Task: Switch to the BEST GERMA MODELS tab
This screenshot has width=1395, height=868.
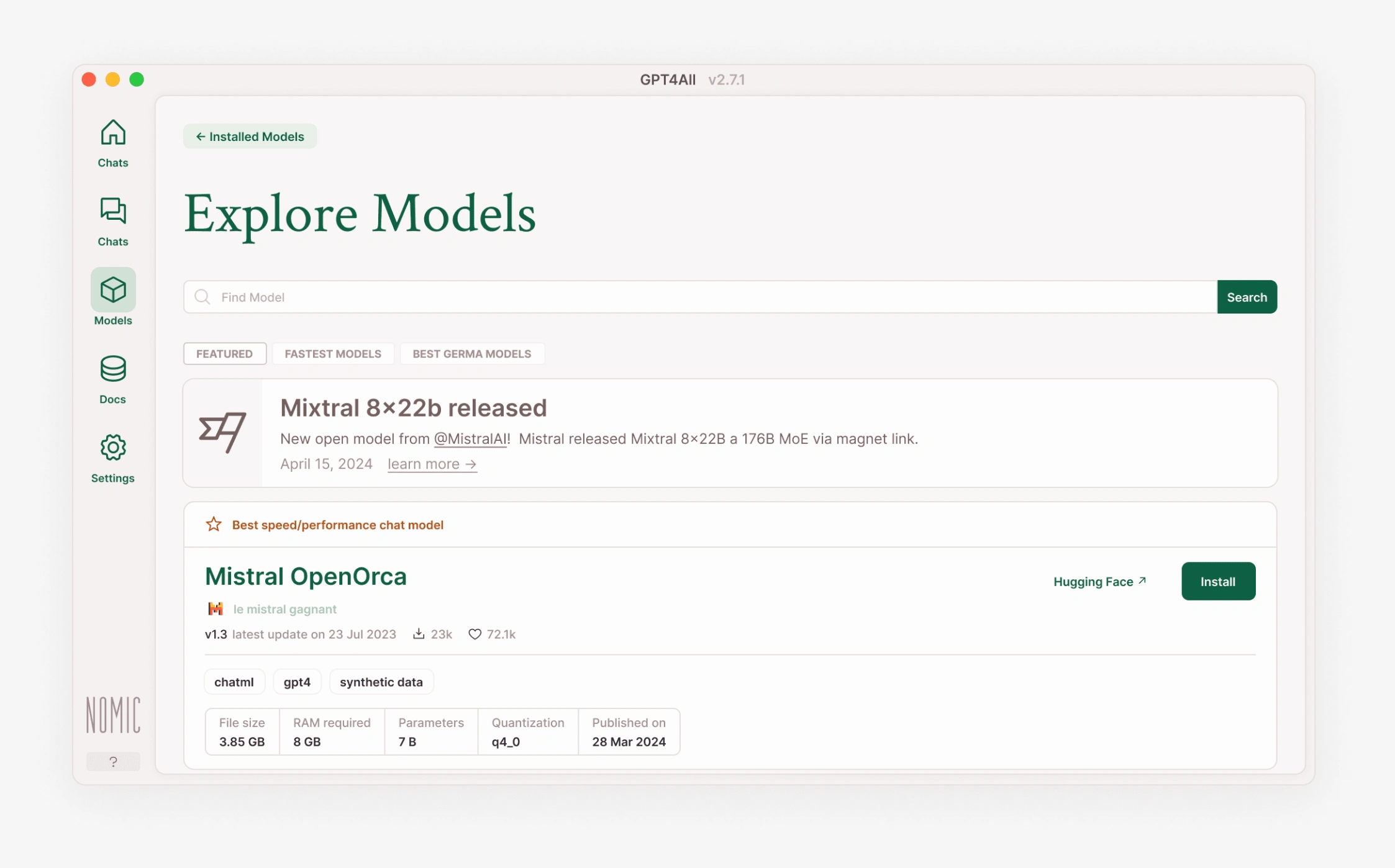Action: [471, 354]
